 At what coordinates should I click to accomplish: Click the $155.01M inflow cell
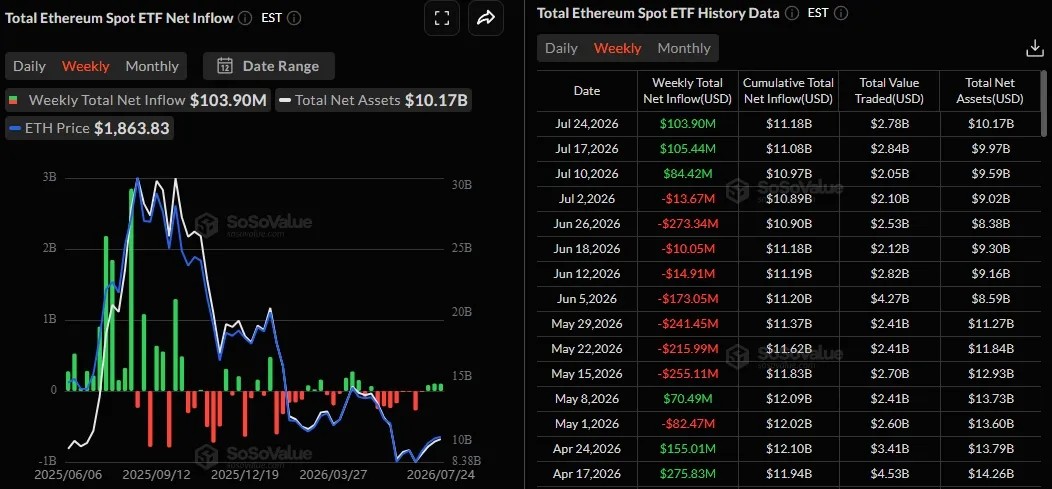tap(688, 448)
